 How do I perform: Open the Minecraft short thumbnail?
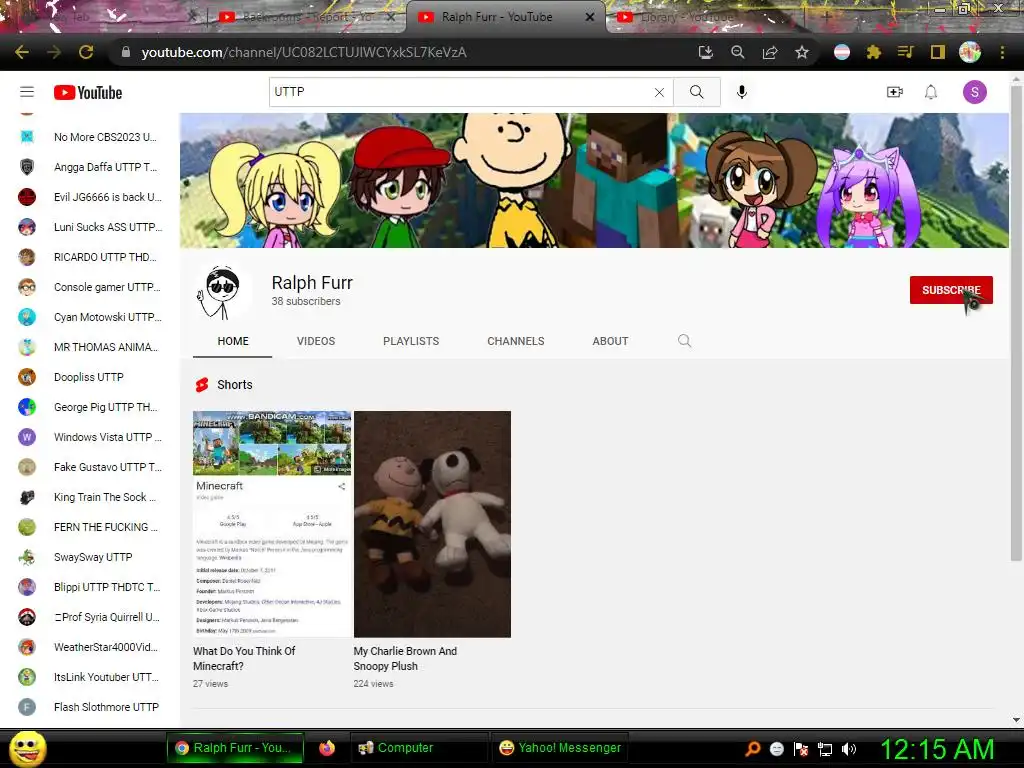[x=272, y=524]
